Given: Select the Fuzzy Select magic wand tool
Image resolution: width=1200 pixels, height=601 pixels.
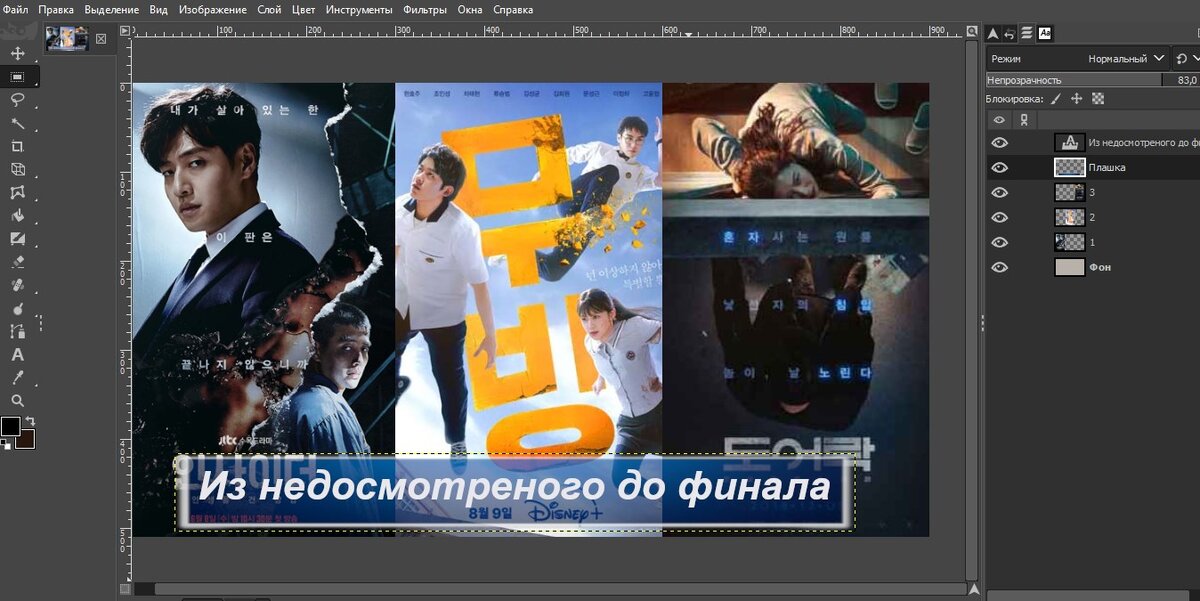Looking at the screenshot, I should [x=17, y=123].
